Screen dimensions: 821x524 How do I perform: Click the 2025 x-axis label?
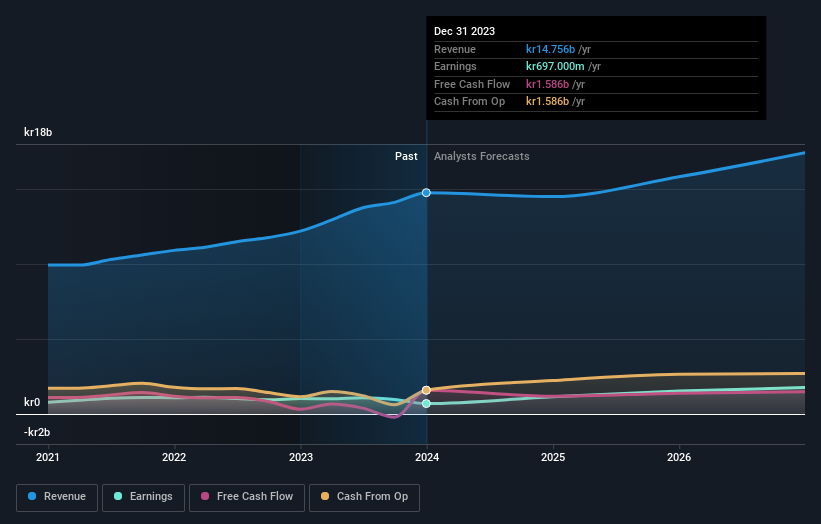[x=553, y=458]
